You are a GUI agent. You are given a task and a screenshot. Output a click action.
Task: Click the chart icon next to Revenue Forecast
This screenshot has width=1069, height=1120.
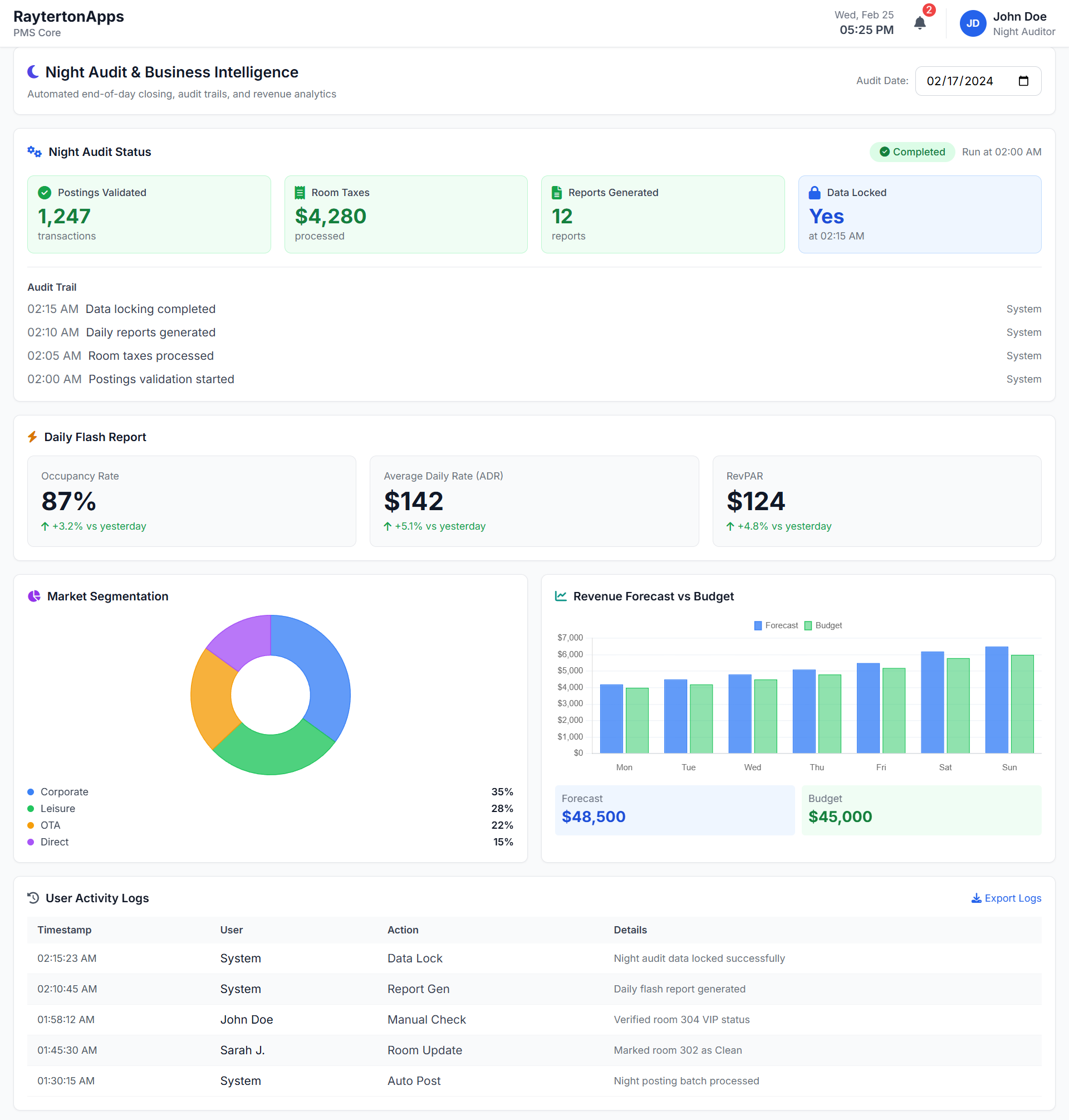561,596
